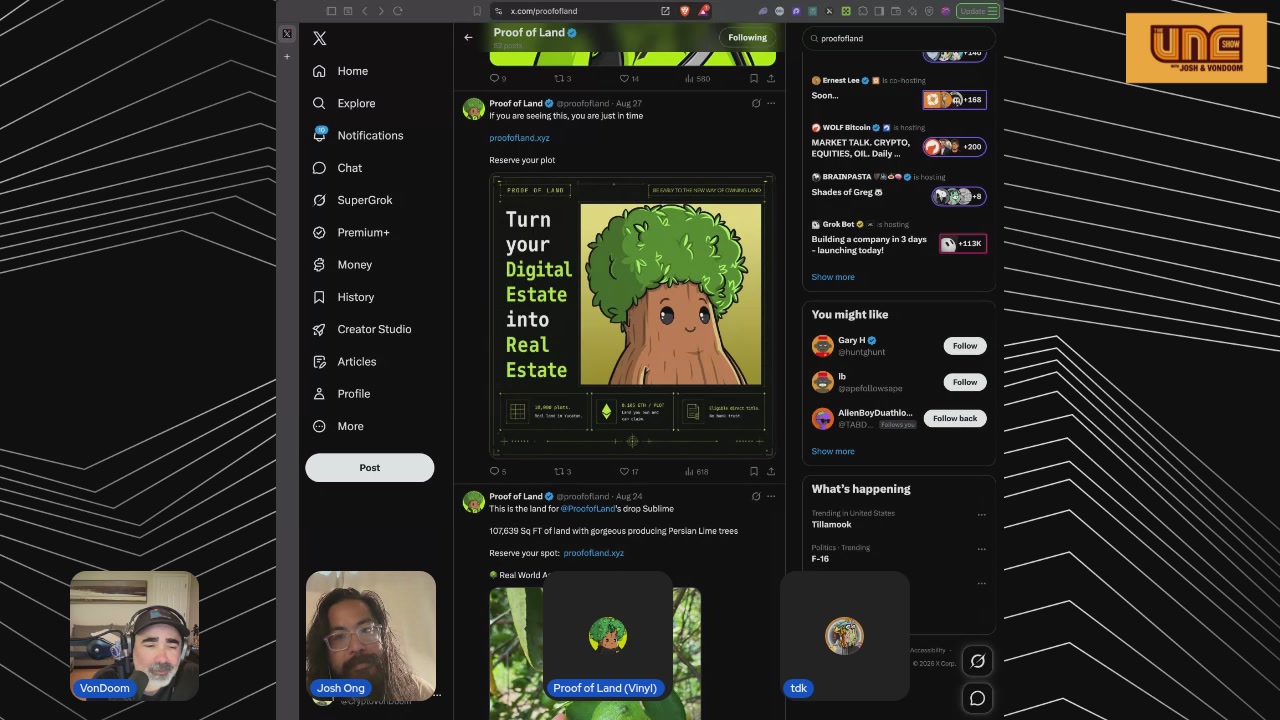Open proofofland.xyz link in the Aug 27 post
The image size is (1280, 720).
point(519,138)
